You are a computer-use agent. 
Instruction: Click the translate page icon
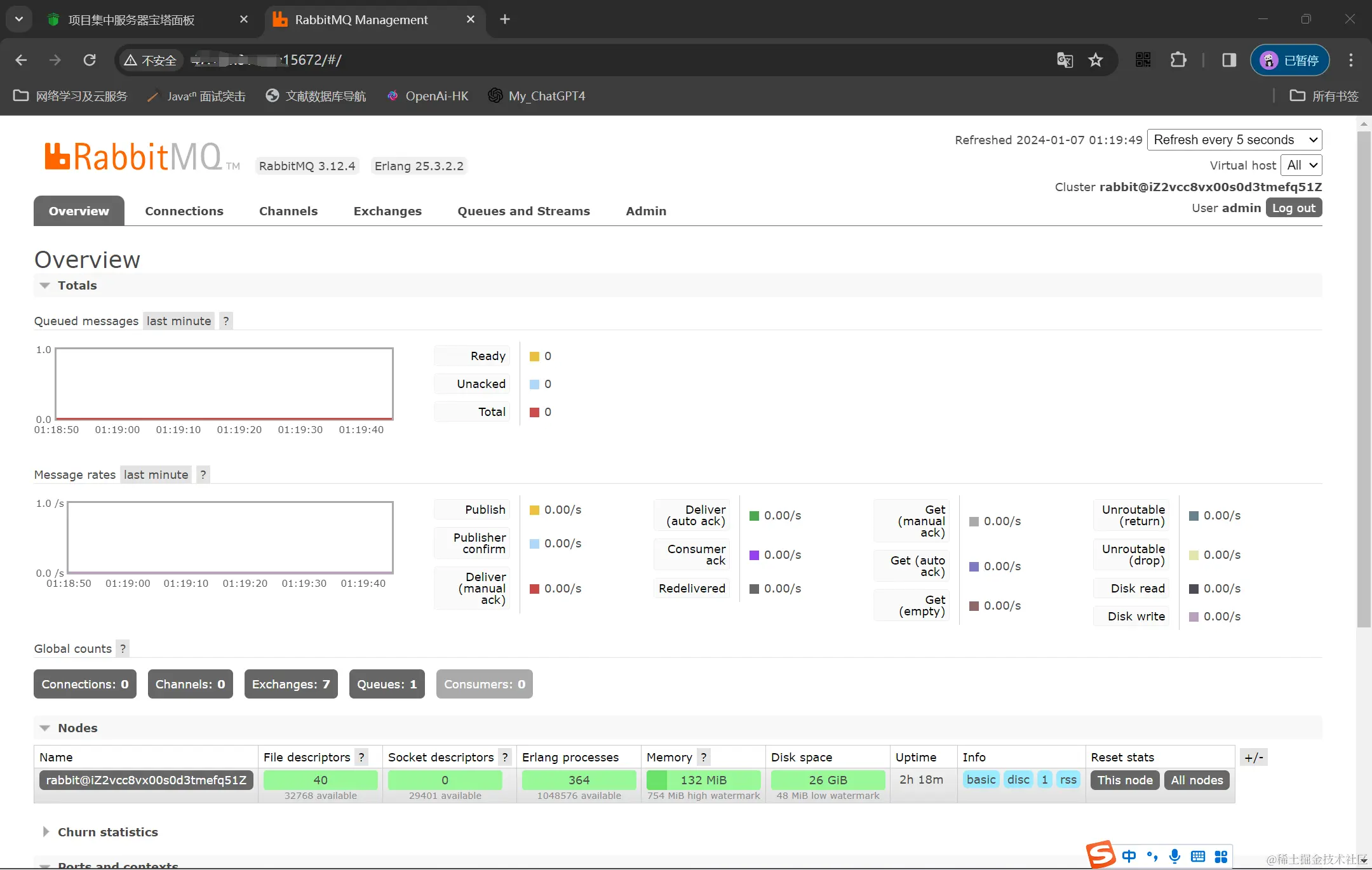click(1065, 60)
